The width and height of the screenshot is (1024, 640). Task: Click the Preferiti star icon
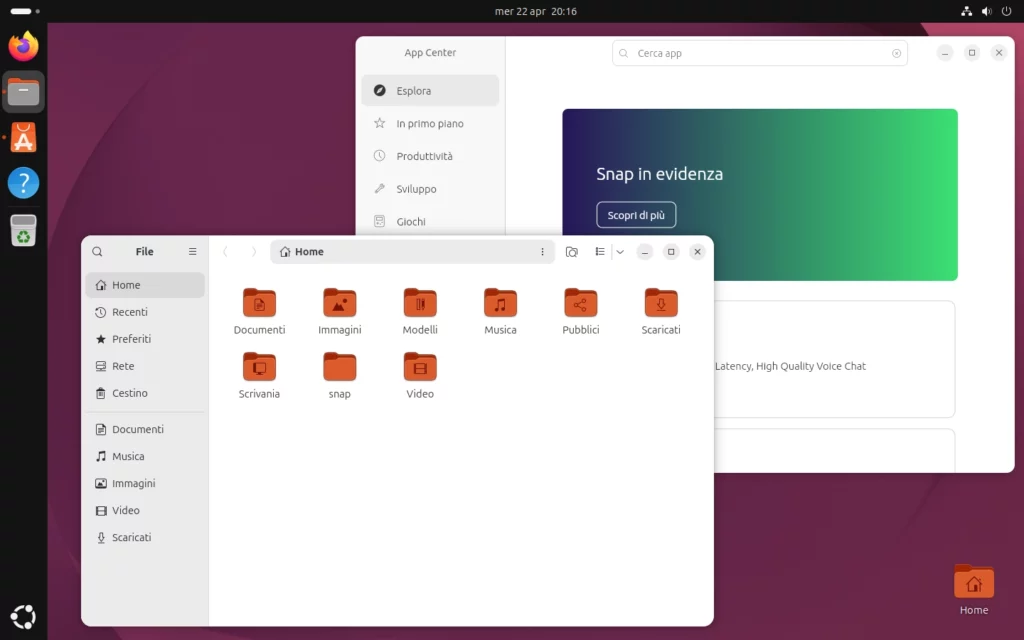pos(100,339)
